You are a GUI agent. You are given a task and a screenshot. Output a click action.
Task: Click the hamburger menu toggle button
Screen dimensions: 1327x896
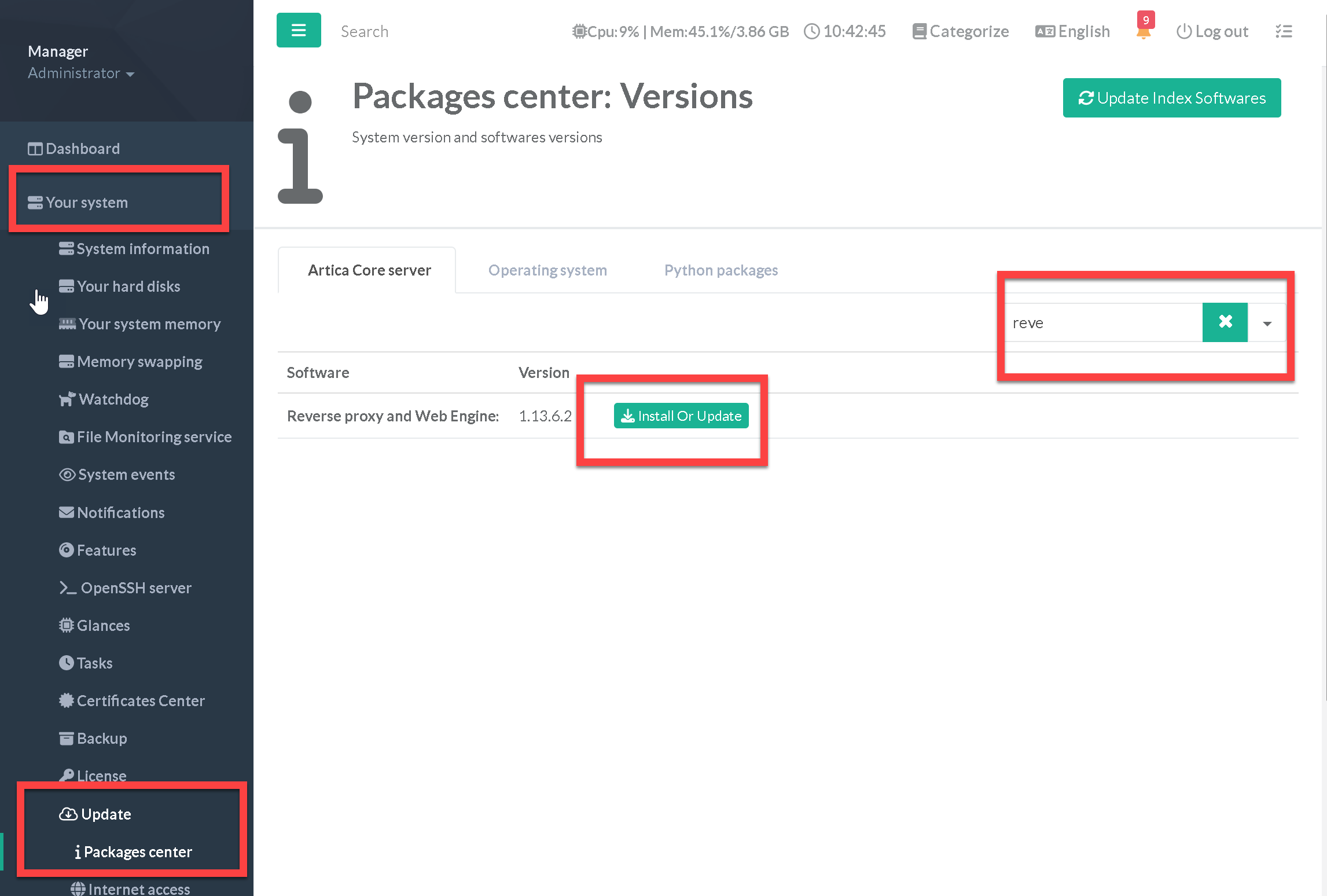299,30
